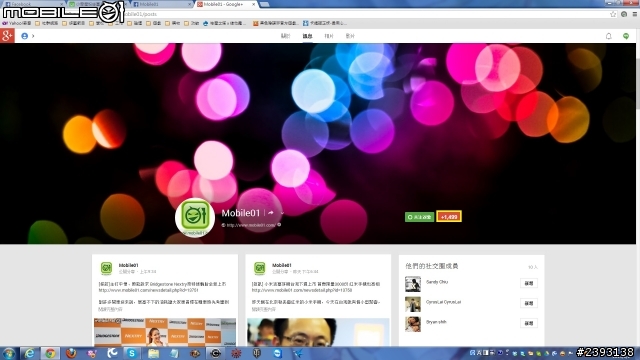Open second post's man with glasses photo
The width and height of the screenshot is (640, 360).
pyautogui.click(x=318, y=332)
